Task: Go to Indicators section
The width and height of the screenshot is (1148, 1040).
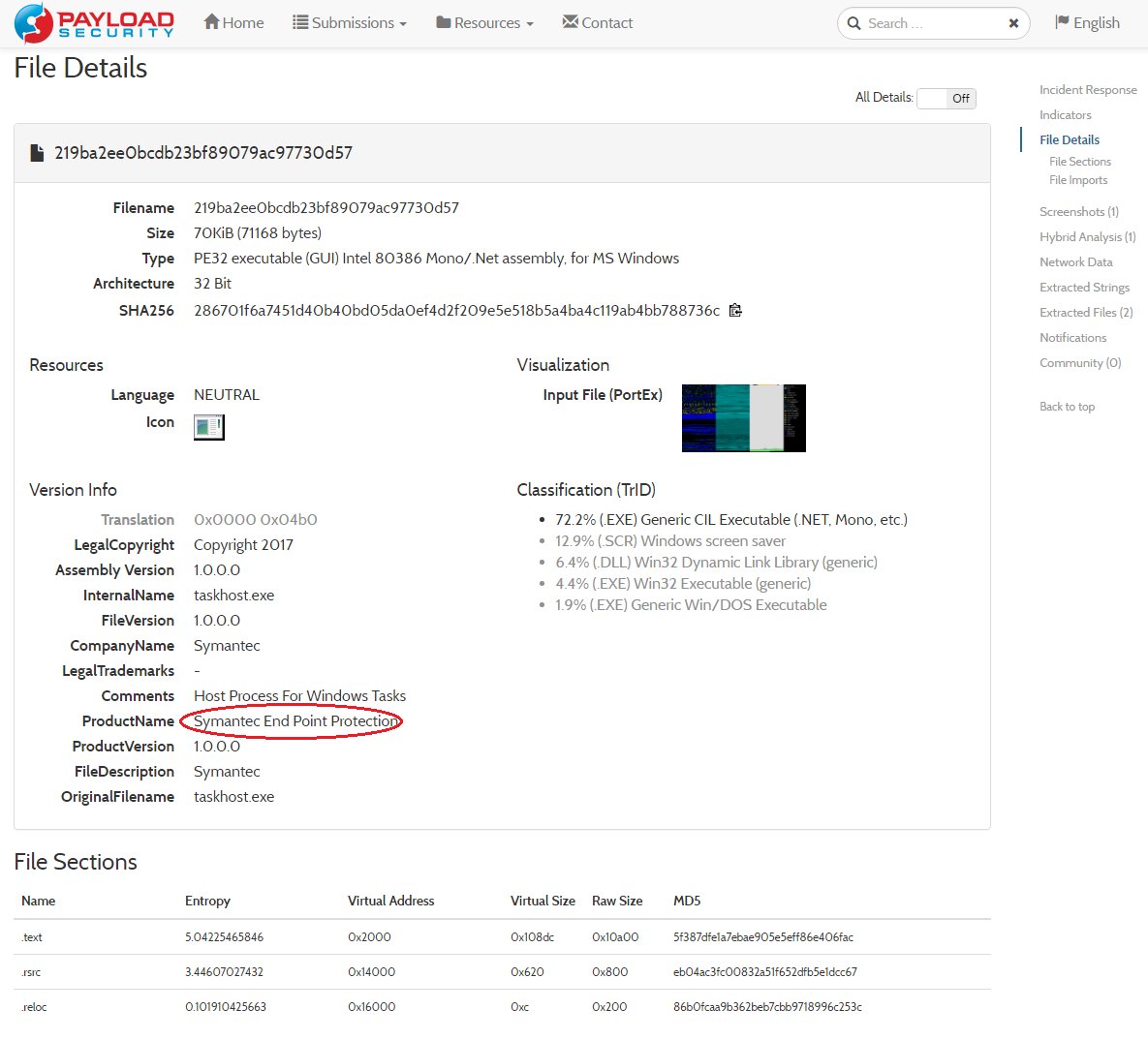Action: (x=1066, y=115)
